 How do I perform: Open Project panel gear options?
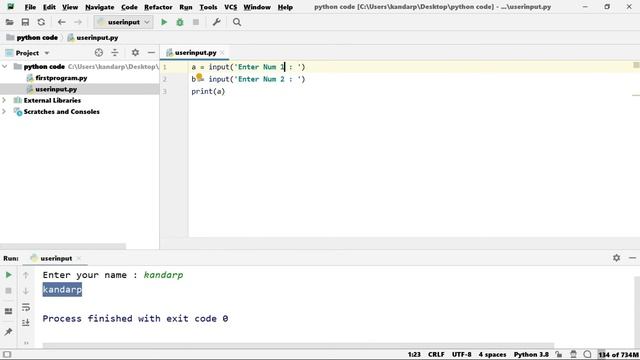pyautogui.click(x=135, y=53)
